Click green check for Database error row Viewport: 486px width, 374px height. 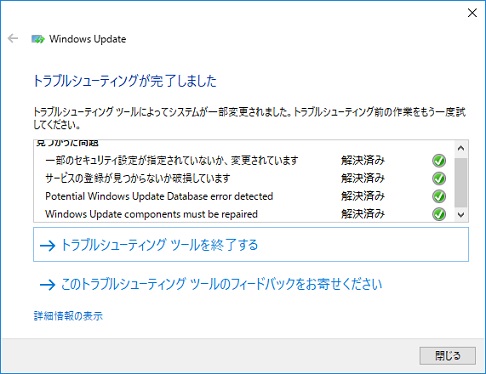(439, 196)
